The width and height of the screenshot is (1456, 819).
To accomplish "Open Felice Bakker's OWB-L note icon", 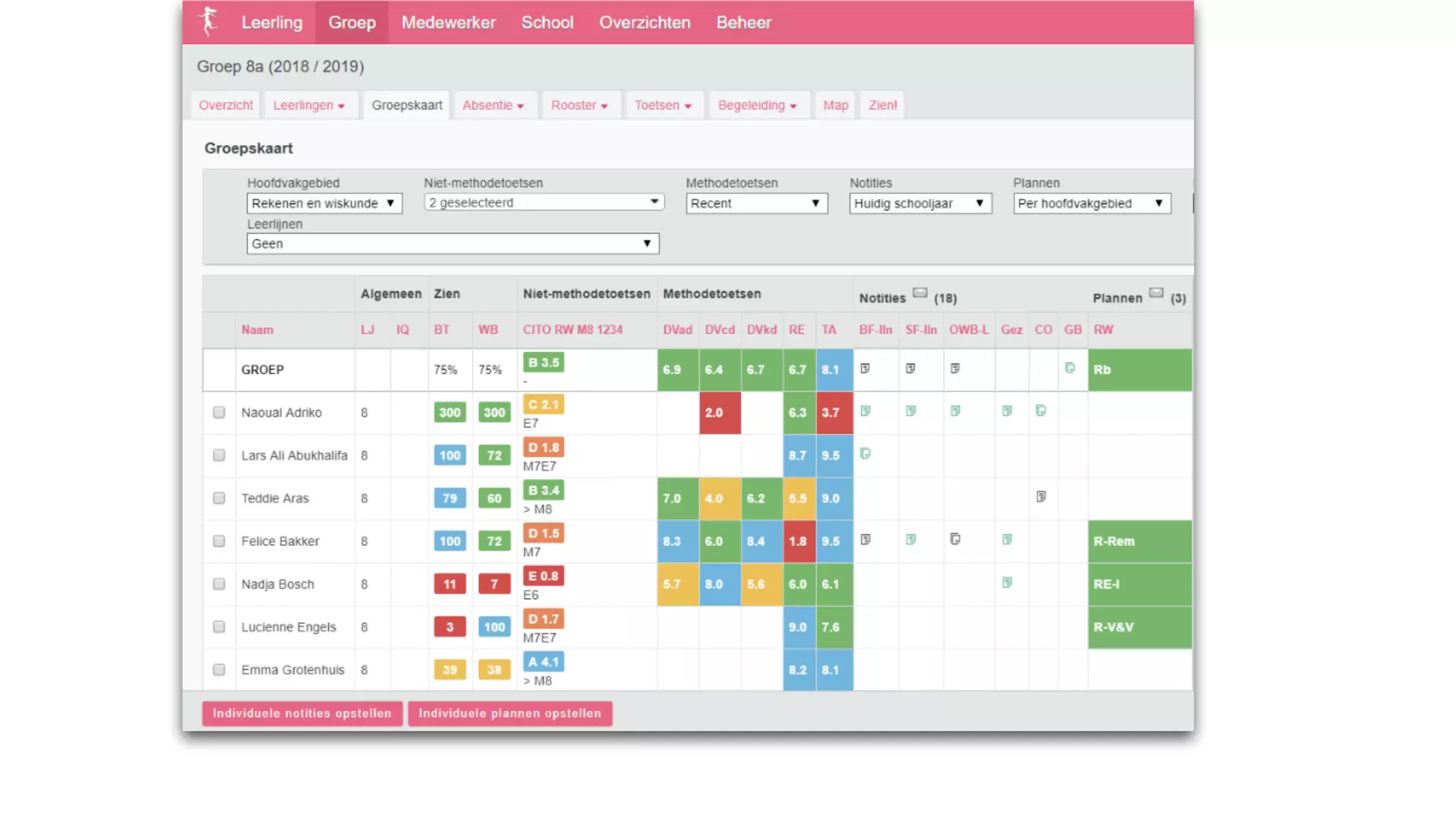I will 955,540.
